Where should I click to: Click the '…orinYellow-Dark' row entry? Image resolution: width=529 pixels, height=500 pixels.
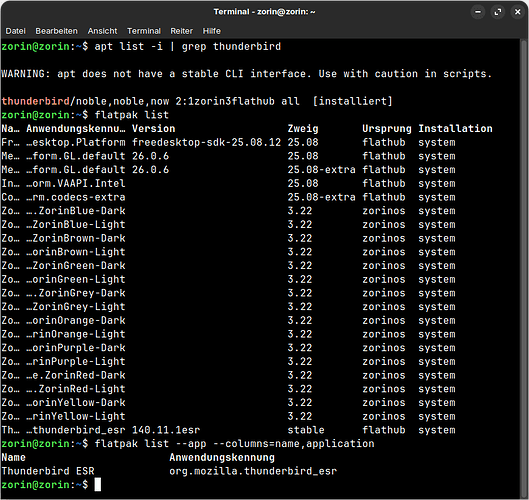coord(76,402)
